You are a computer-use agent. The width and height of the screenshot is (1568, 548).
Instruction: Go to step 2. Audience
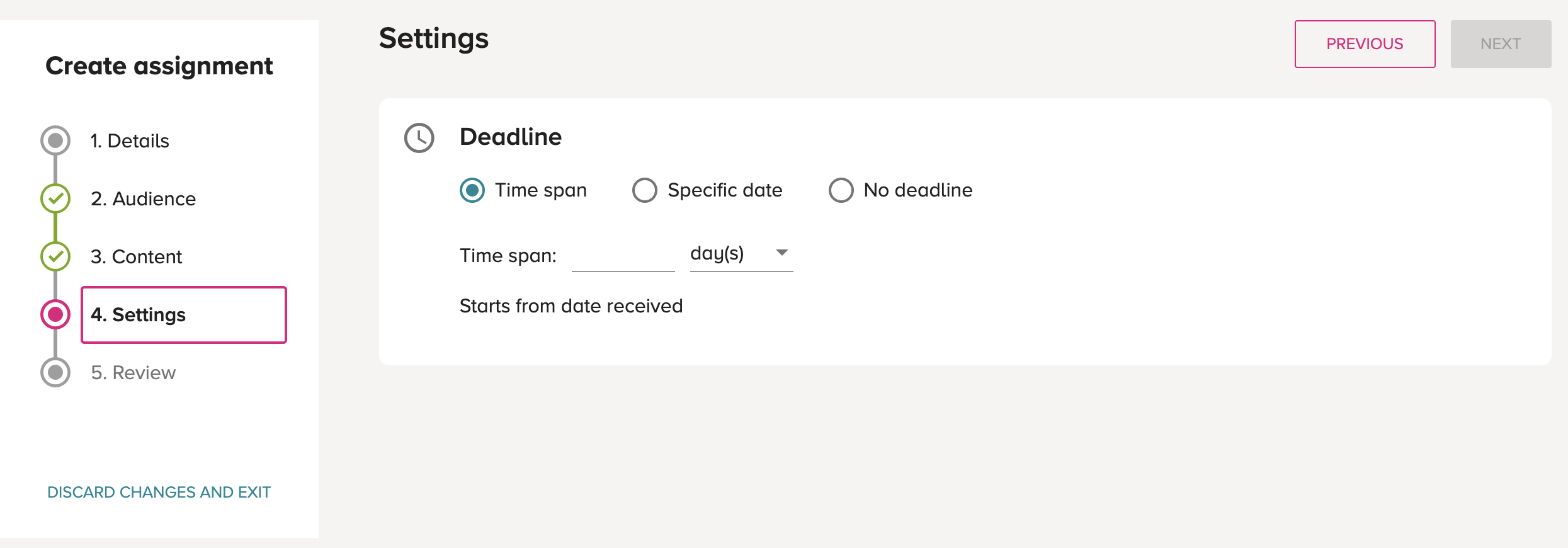tap(144, 199)
